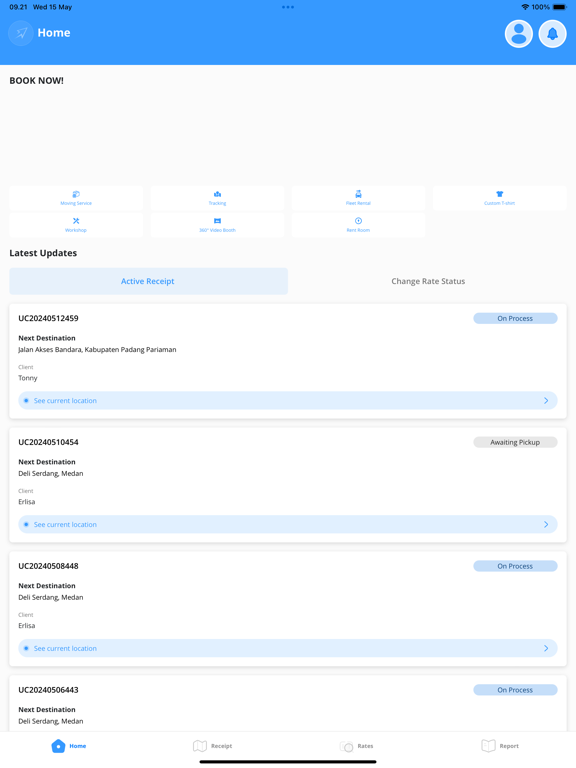The image size is (576, 768).
Task: Tap the 09.21 clock in status bar
Action: 18,7
